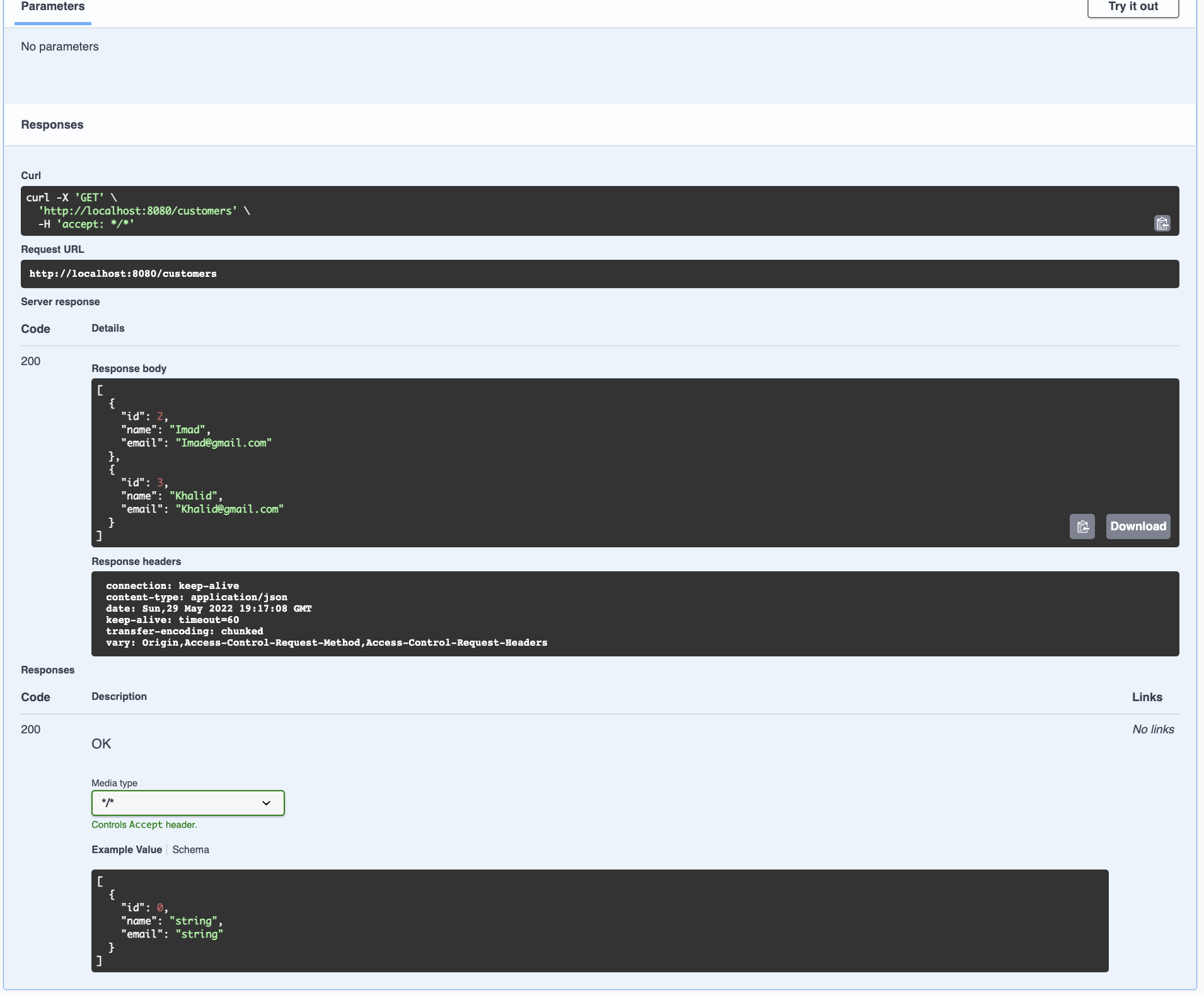Open the Media type dropdown
The width and height of the screenshot is (1204, 995).
click(x=187, y=803)
